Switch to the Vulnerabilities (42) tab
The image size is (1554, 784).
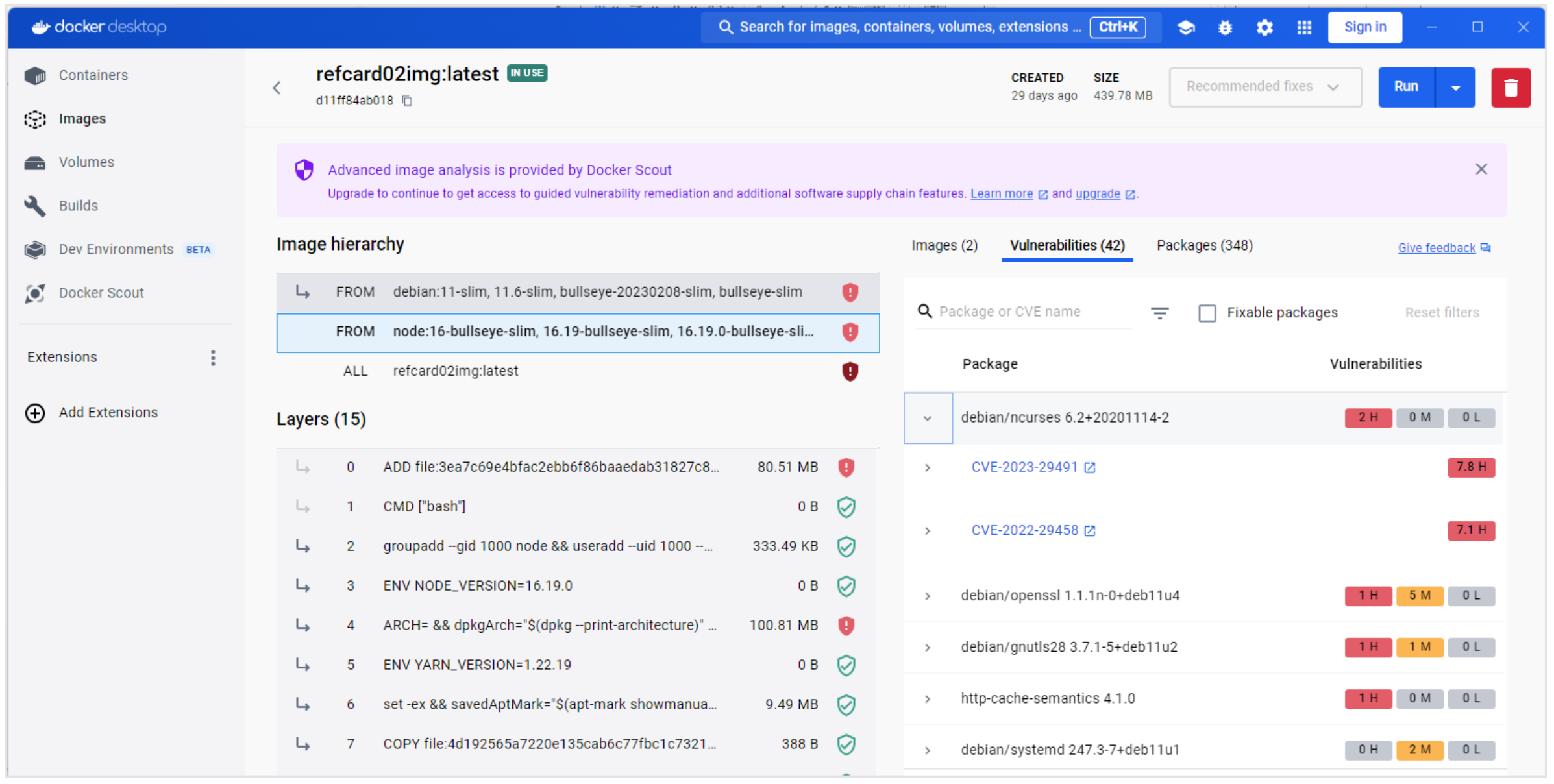coord(1067,245)
